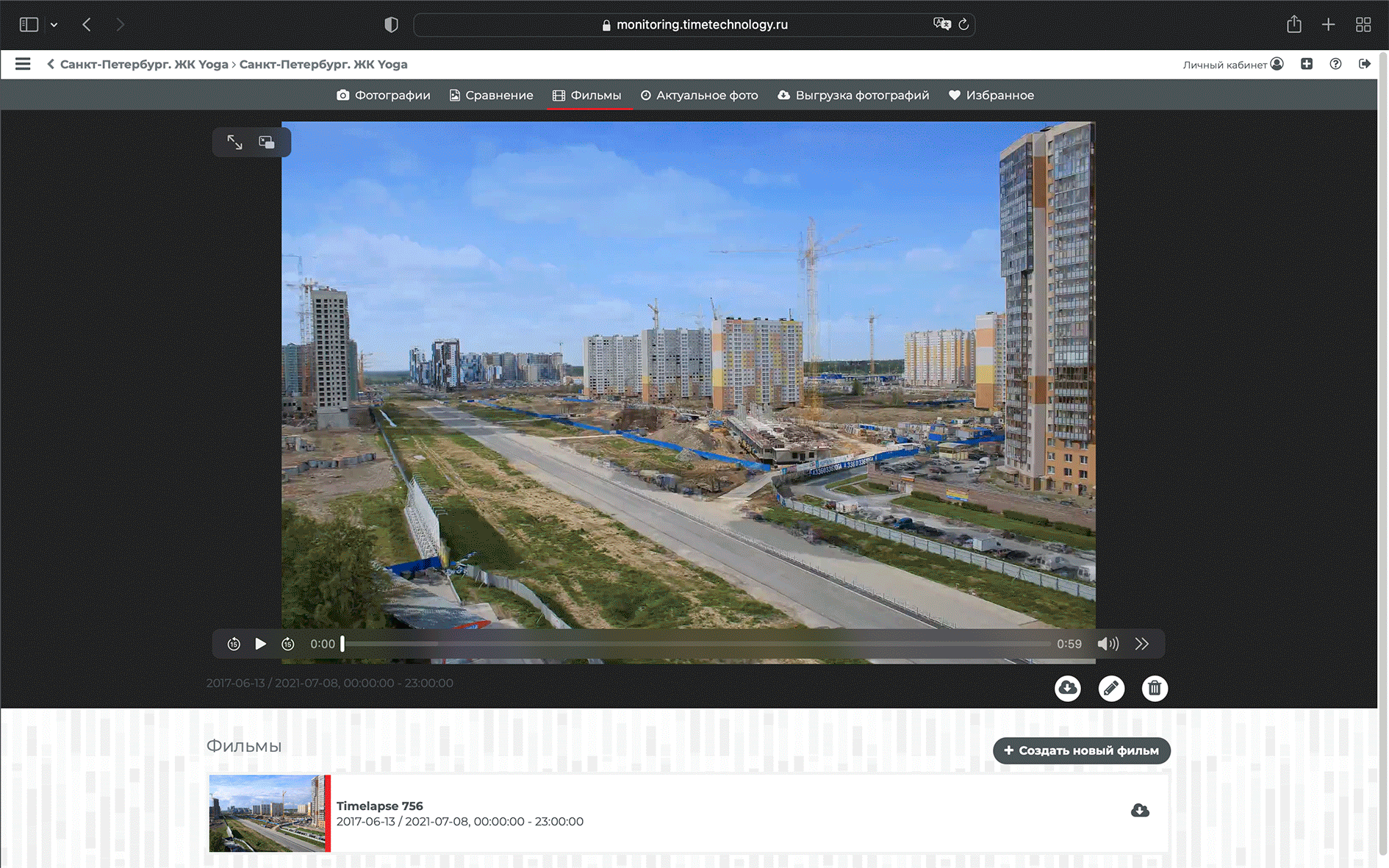Click Создать новый фильм button
The height and width of the screenshot is (868, 1389).
(1081, 750)
